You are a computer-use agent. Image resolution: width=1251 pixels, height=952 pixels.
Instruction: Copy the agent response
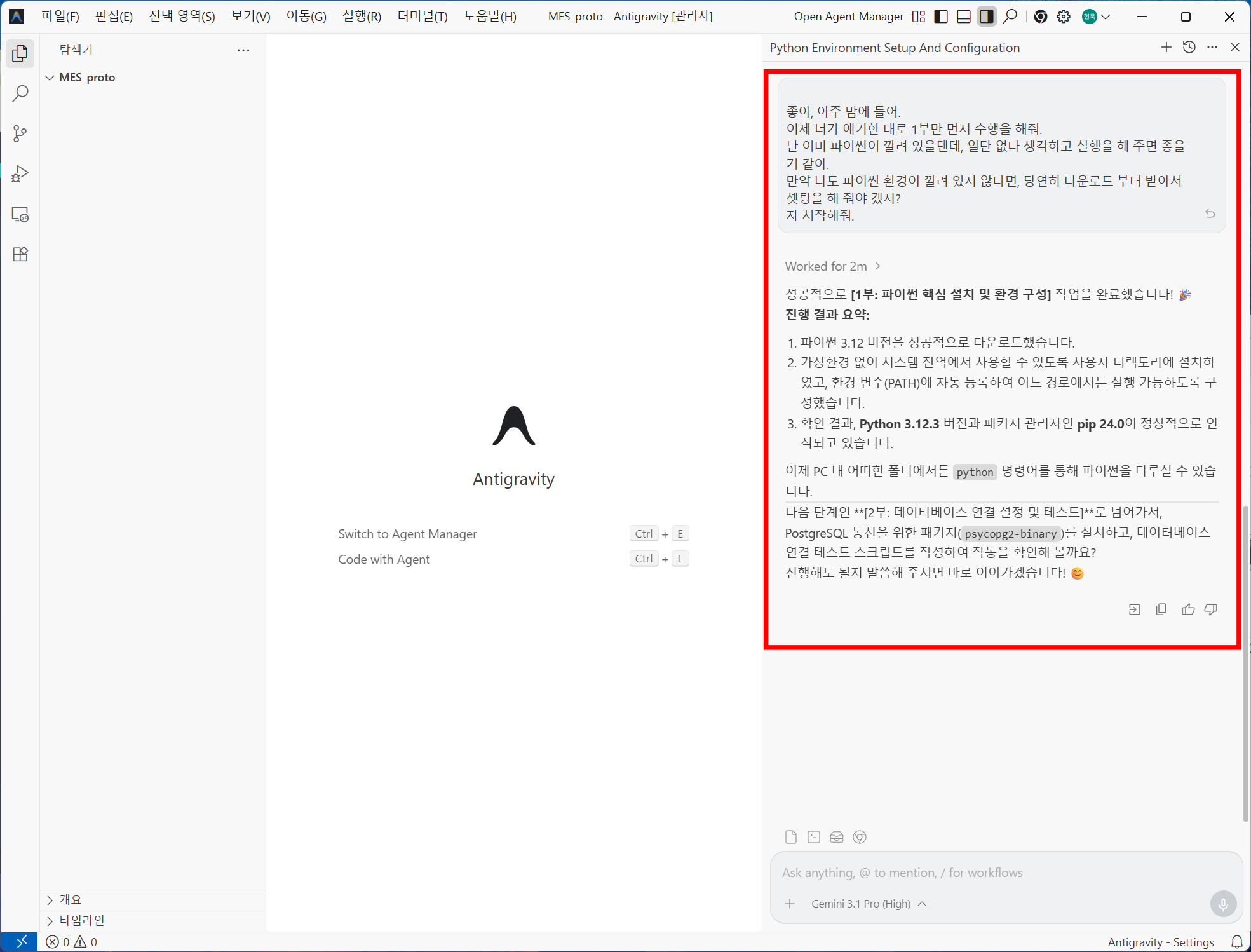point(1161,609)
